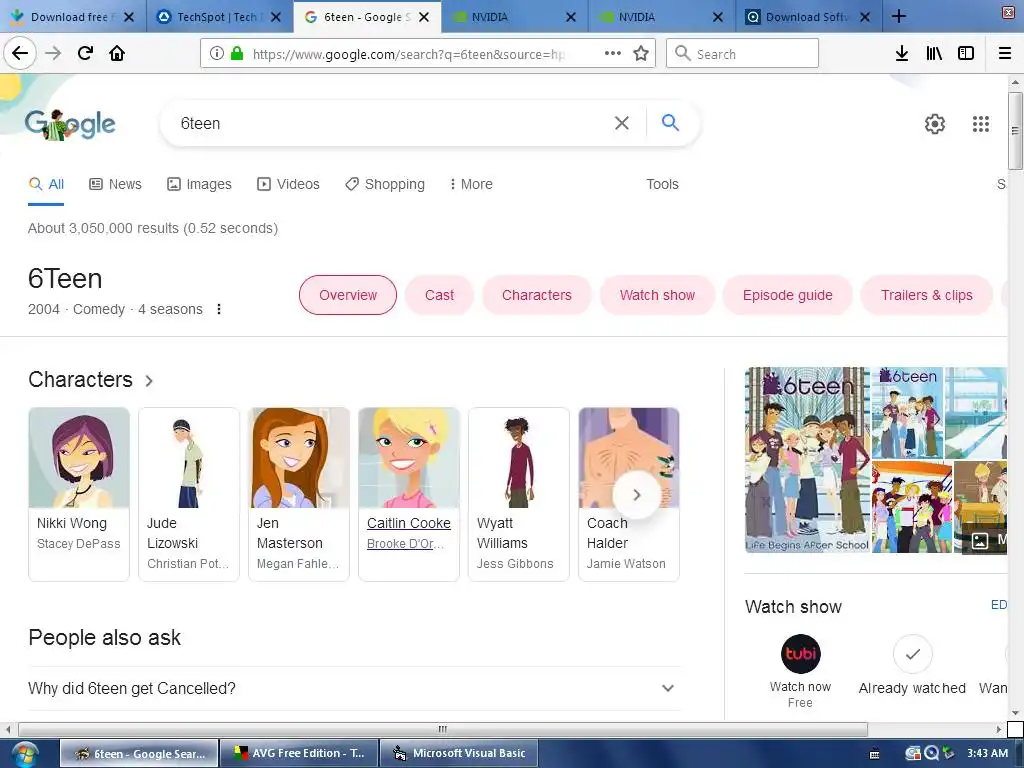The image size is (1024, 768).
Task: Open the Jen Masterson character card
Action: pyautogui.click(x=299, y=494)
